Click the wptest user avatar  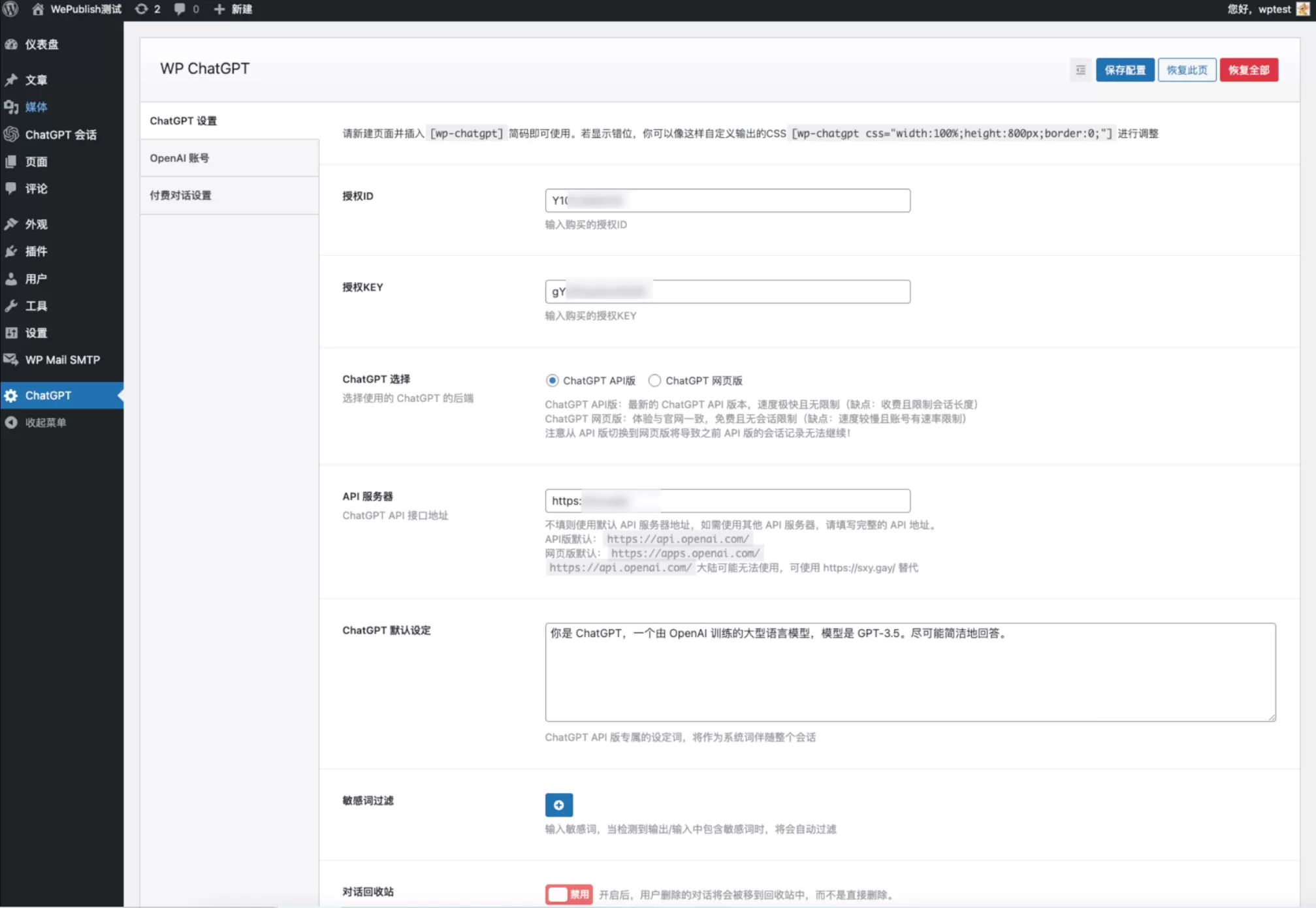point(1302,9)
